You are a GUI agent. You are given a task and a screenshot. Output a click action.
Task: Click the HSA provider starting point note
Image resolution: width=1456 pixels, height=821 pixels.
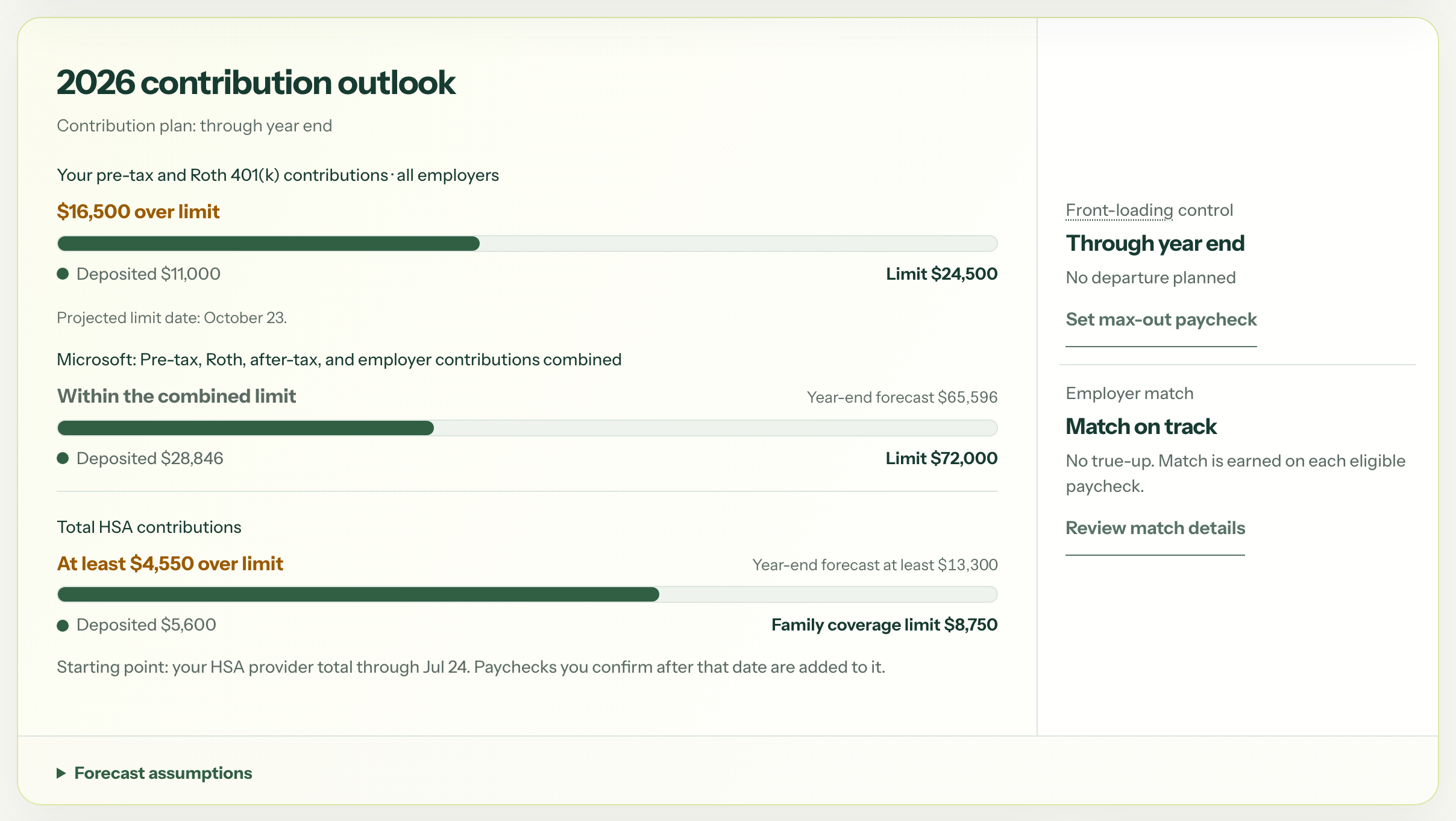click(471, 667)
